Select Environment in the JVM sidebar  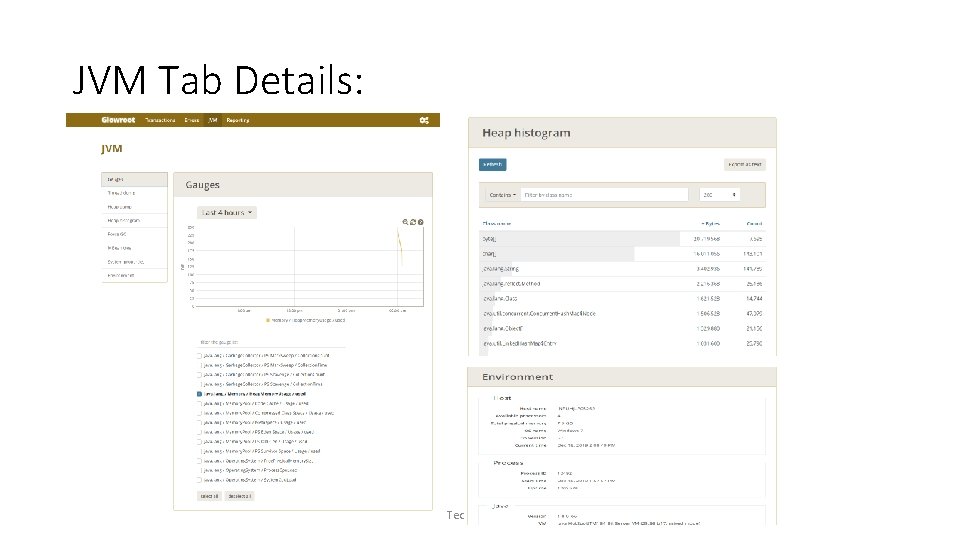(134, 276)
